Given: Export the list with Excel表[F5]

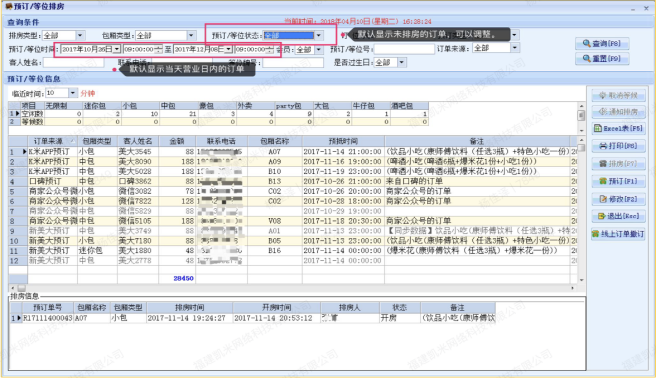Looking at the screenshot, I should pyautogui.click(x=618, y=128).
